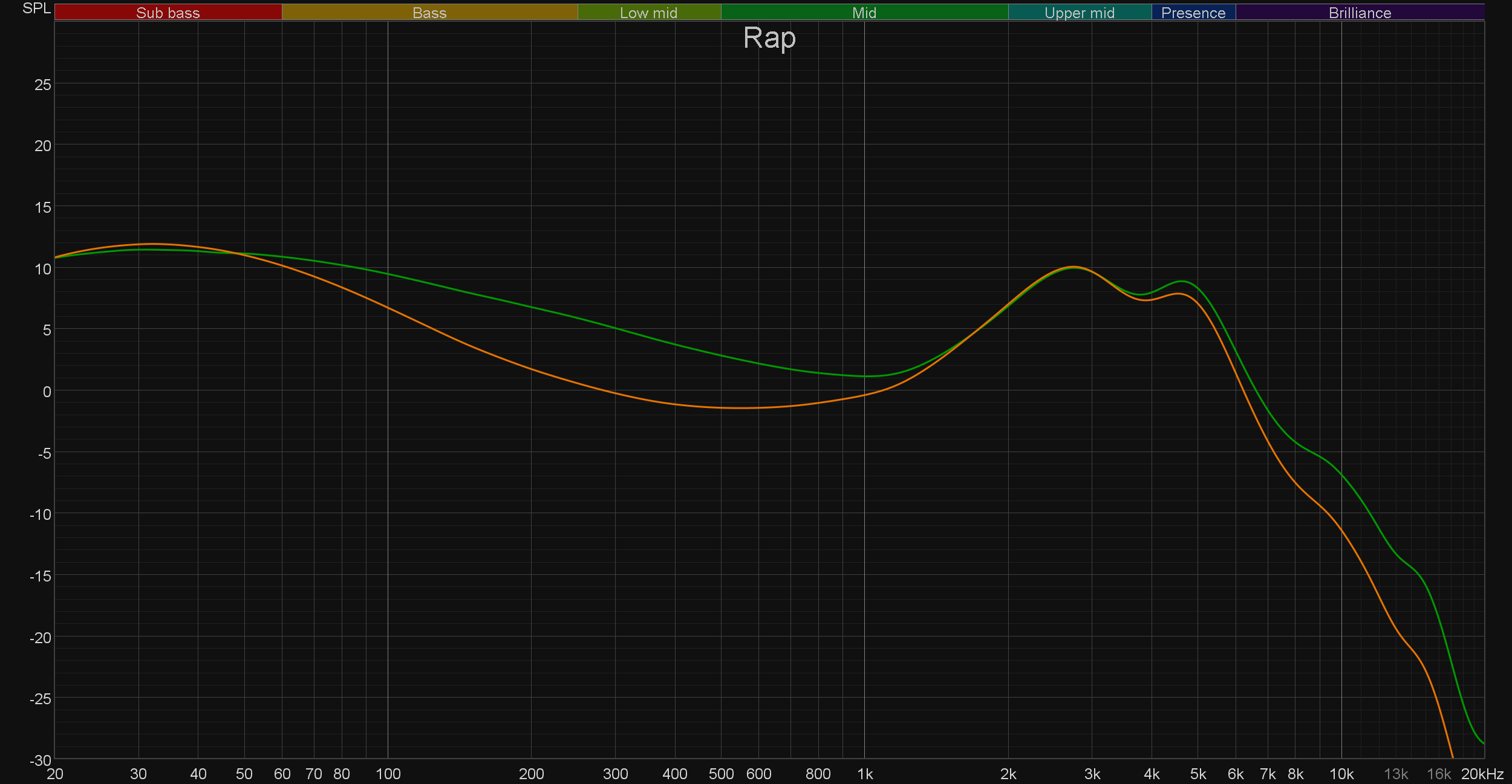Click the Low mid band label
The image size is (1512, 784).
(648, 12)
